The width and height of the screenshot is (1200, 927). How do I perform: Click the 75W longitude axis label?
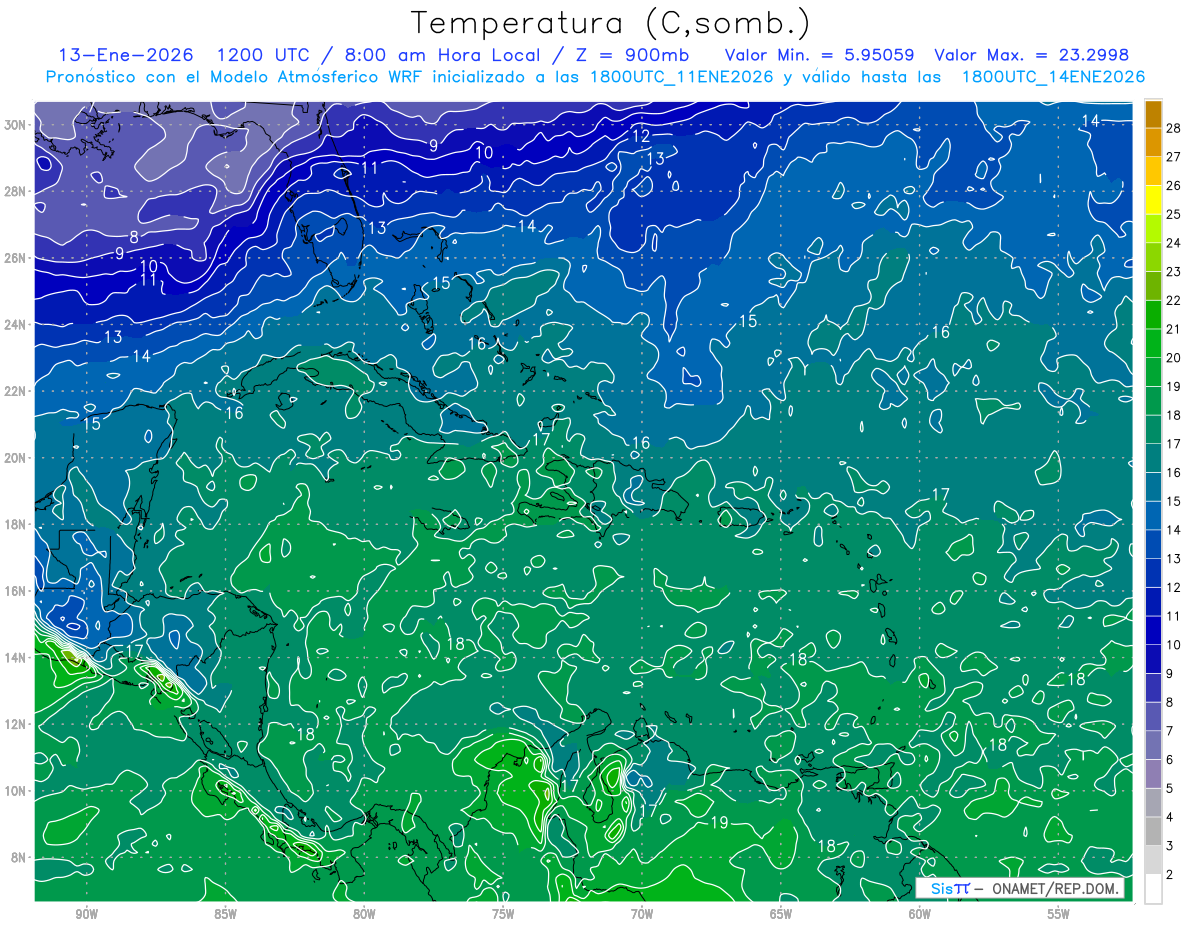pos(503,914)
